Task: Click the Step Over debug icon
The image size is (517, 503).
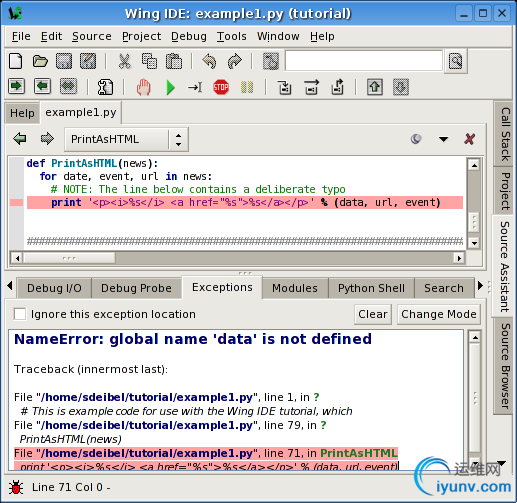Action: click(311, 87)
